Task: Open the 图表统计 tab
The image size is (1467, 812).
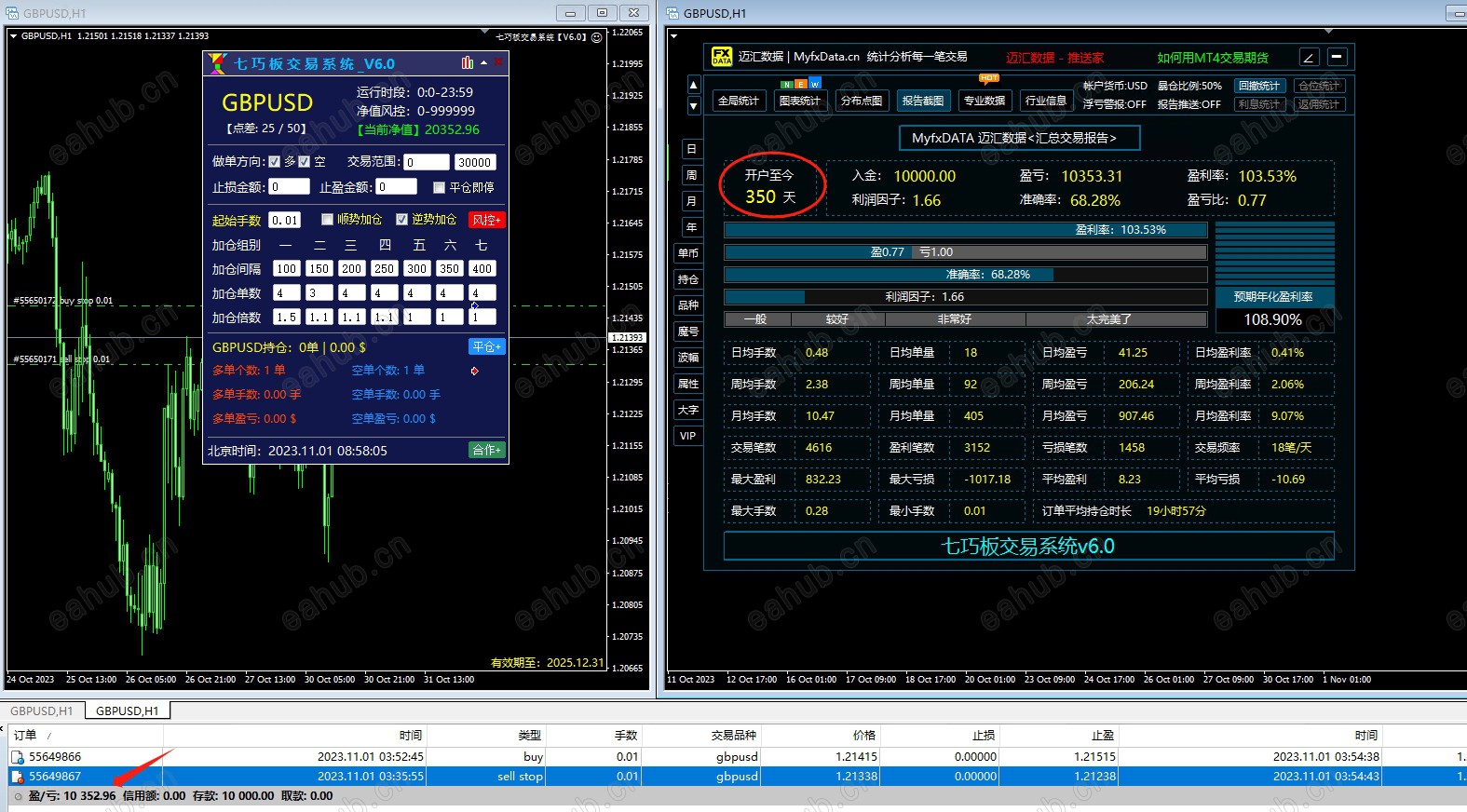Action: pos(800,101)
